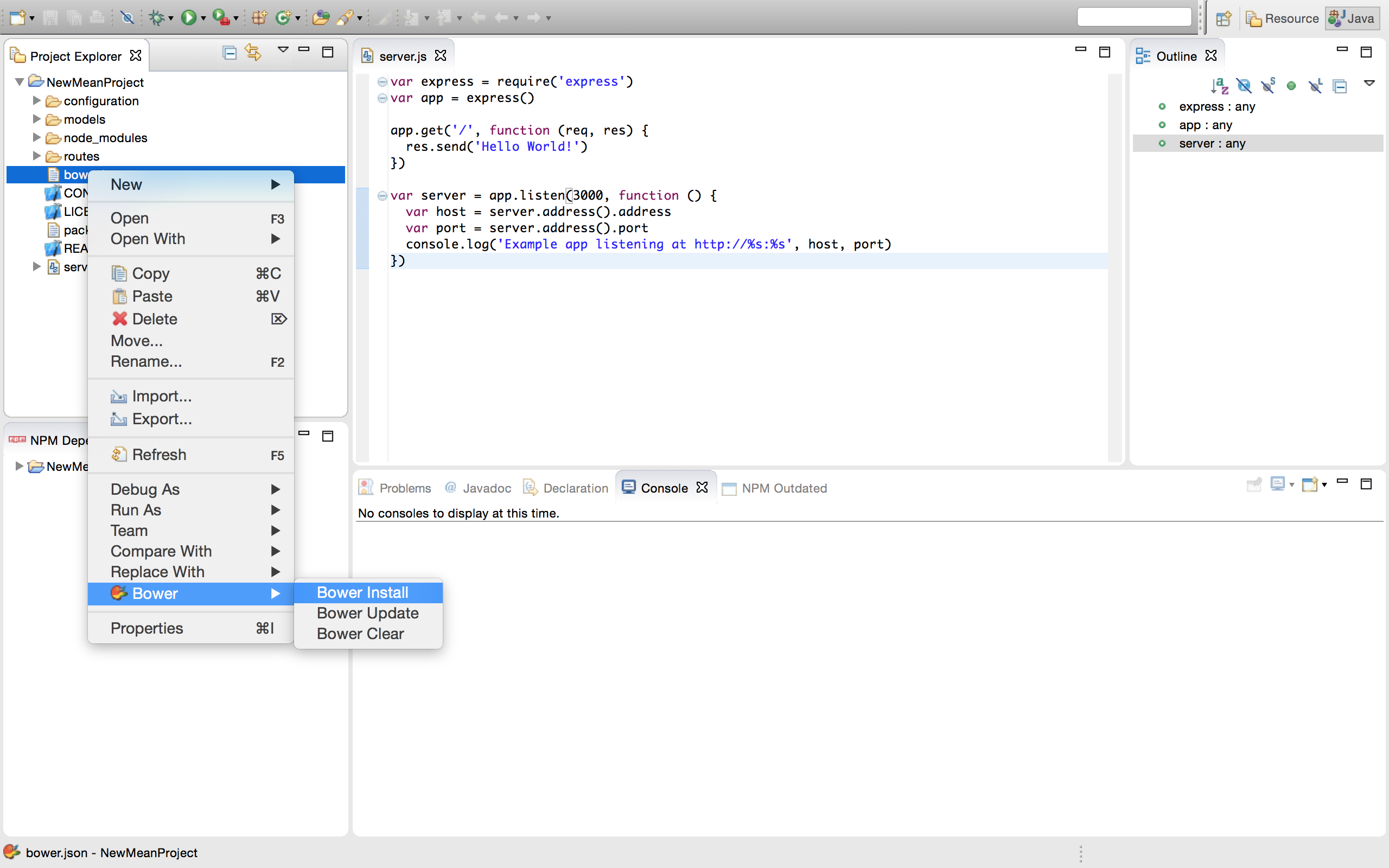Select Bower Update from submenu
This screenshot has height=868, width=1389.
click(367, 613)
